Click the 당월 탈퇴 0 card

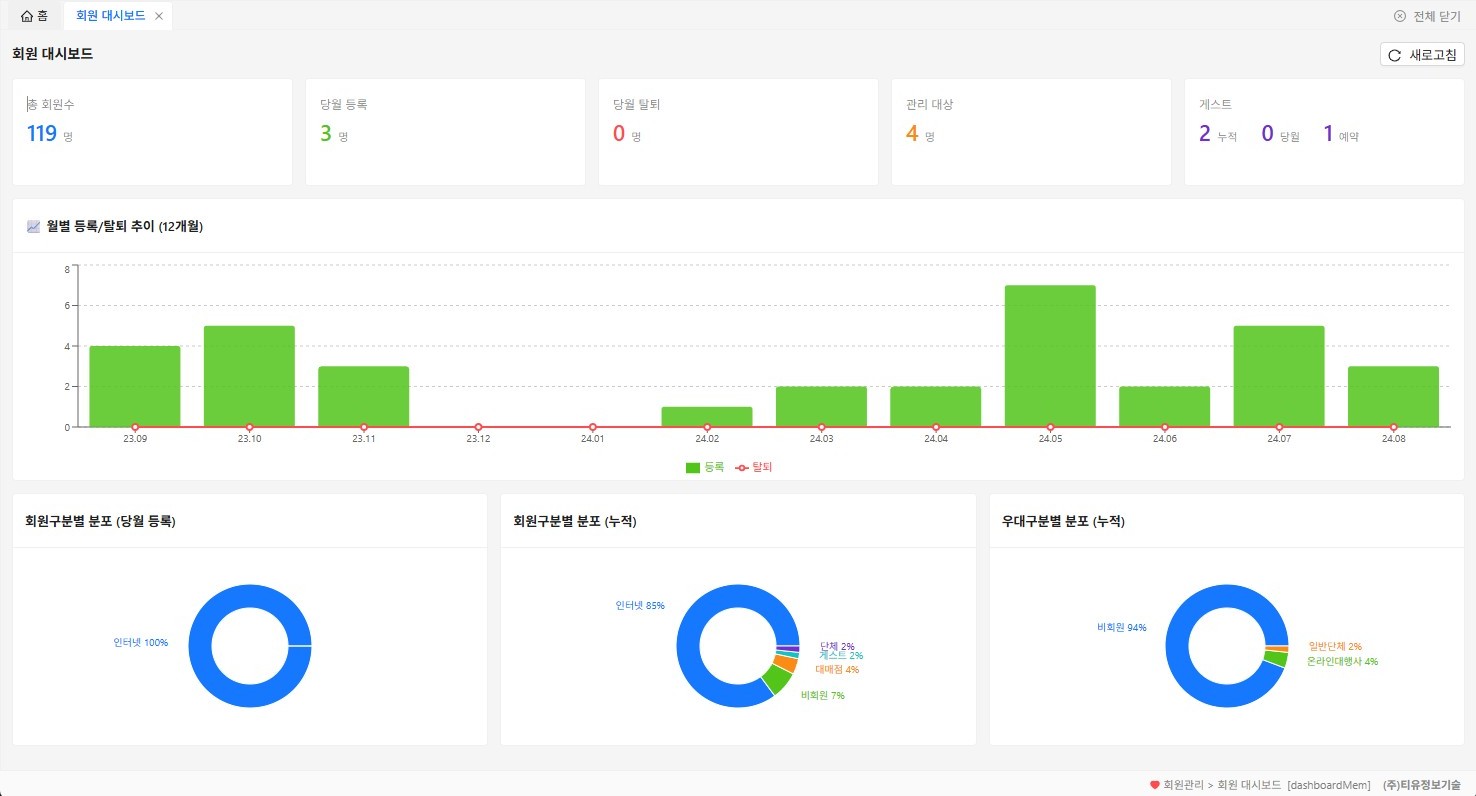click(738, 132)
